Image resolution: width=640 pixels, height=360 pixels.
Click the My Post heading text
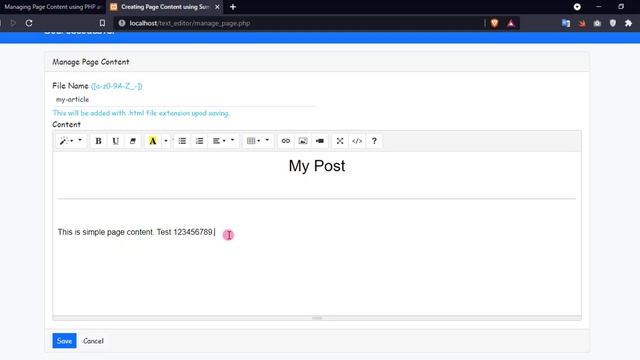(x=317, y=166)
